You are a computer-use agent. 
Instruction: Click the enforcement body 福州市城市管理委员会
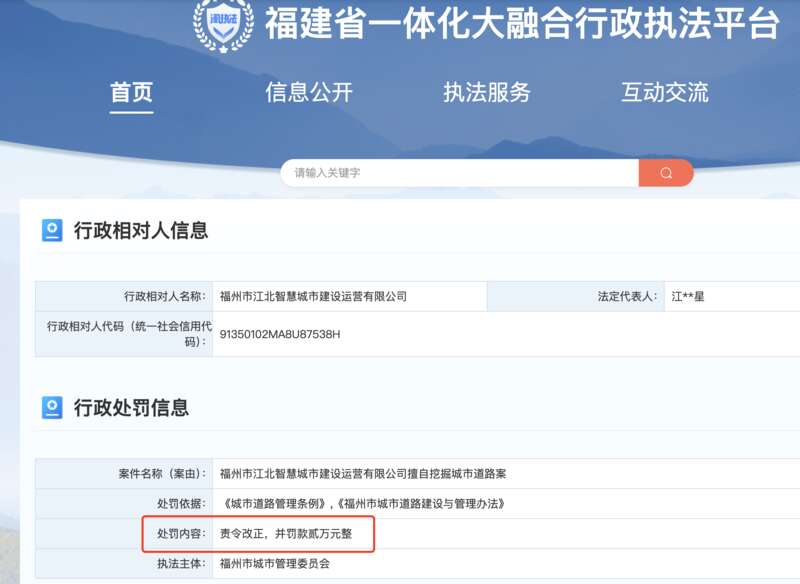click(x=274, y=564)
